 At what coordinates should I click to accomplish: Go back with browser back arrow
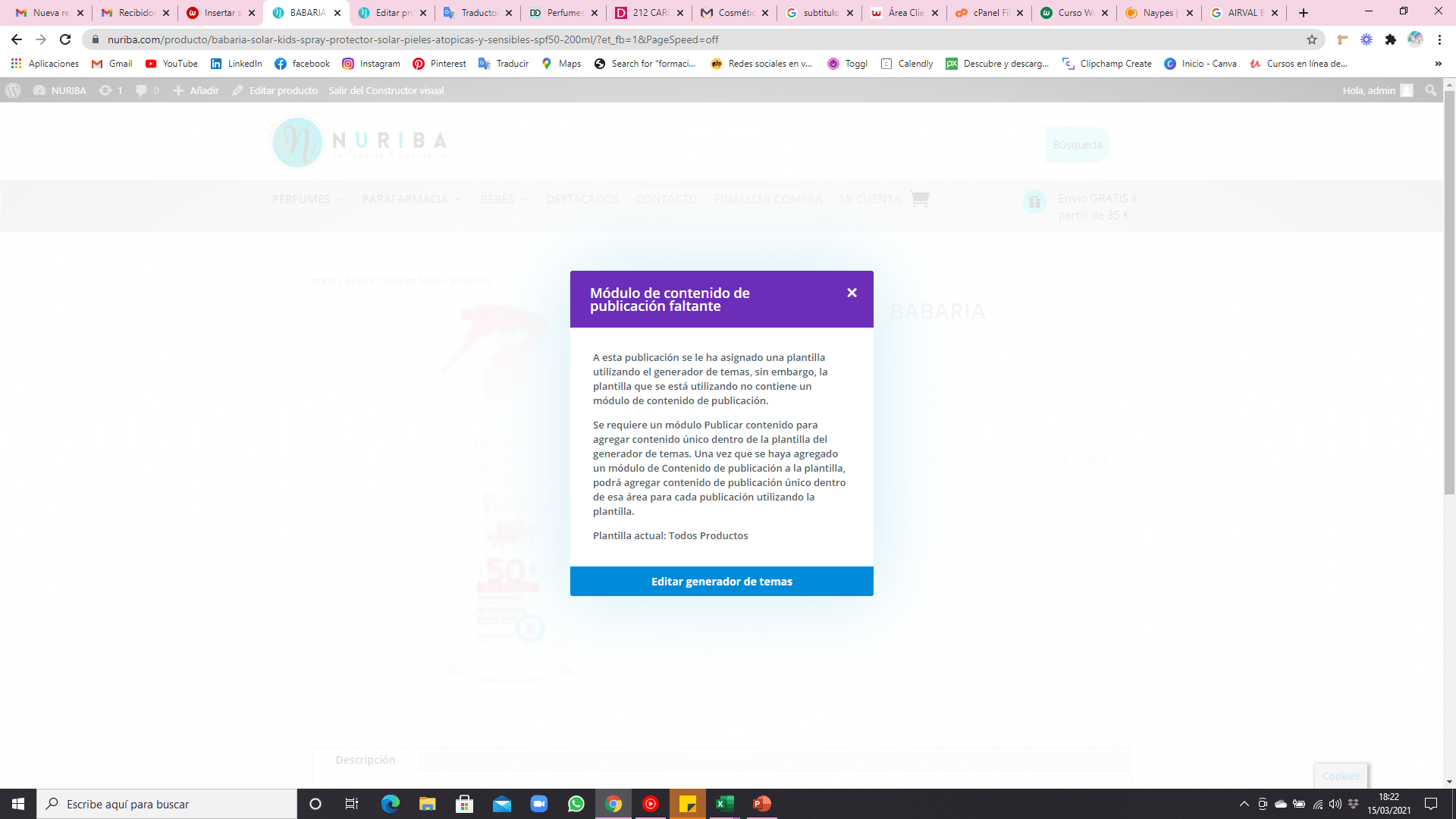point(17,39)
